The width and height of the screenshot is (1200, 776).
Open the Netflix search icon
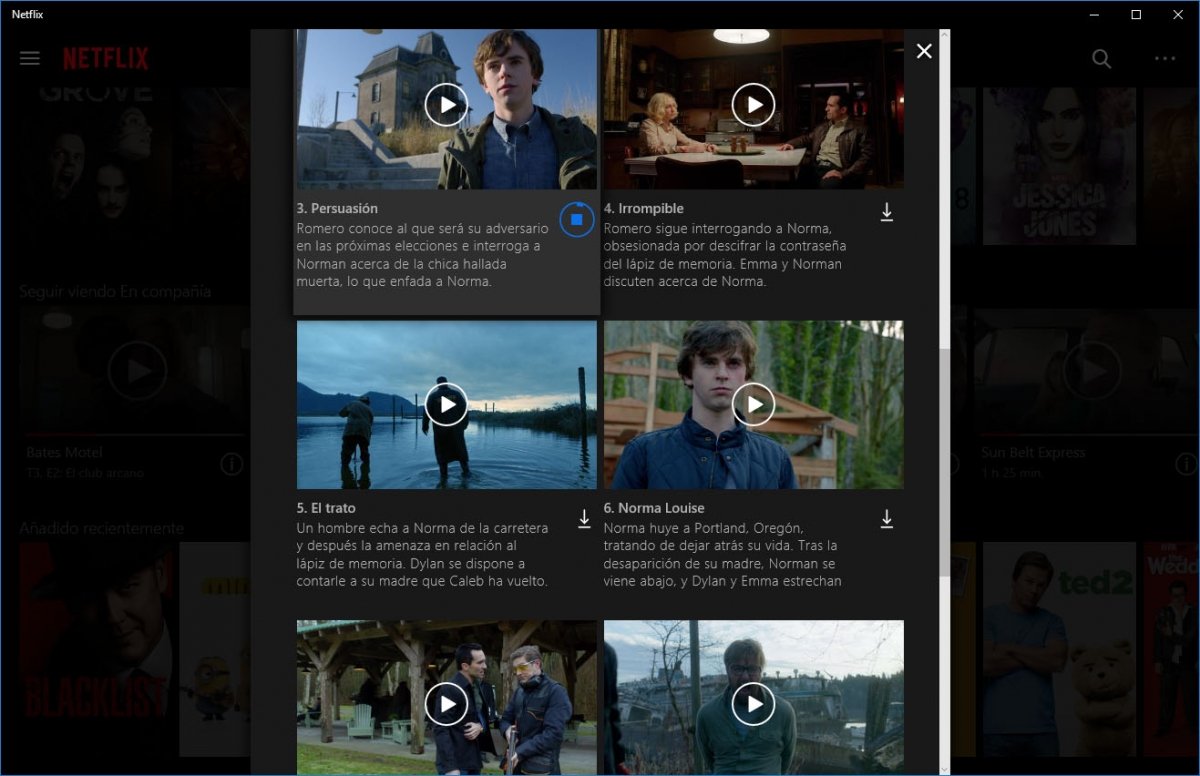pos(1101,58)
